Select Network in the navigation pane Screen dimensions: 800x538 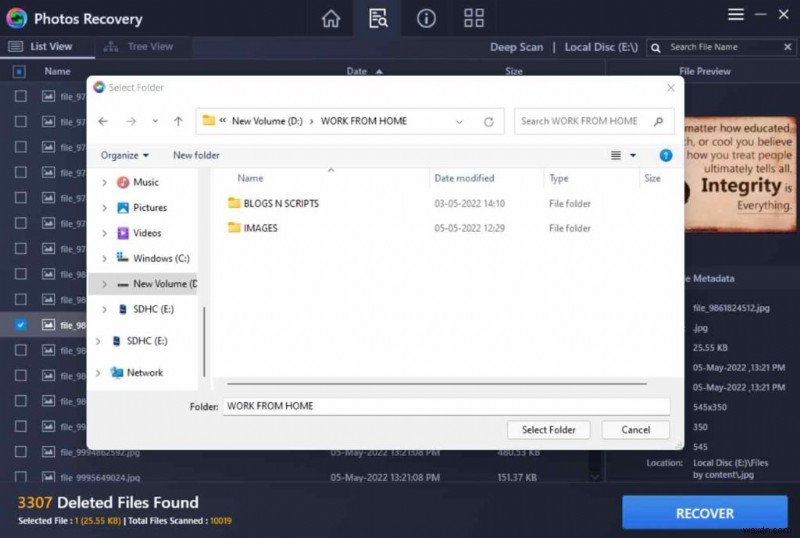pos(144,373)
